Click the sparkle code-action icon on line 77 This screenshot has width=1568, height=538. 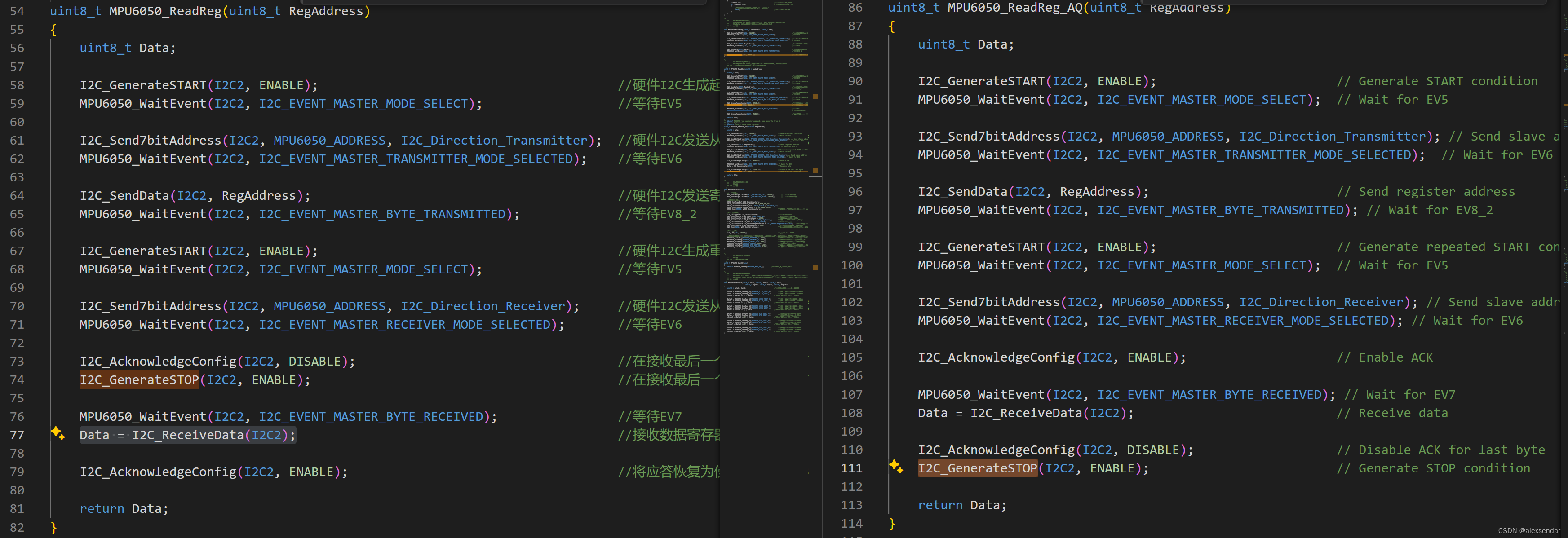click(x=58, y=433)
